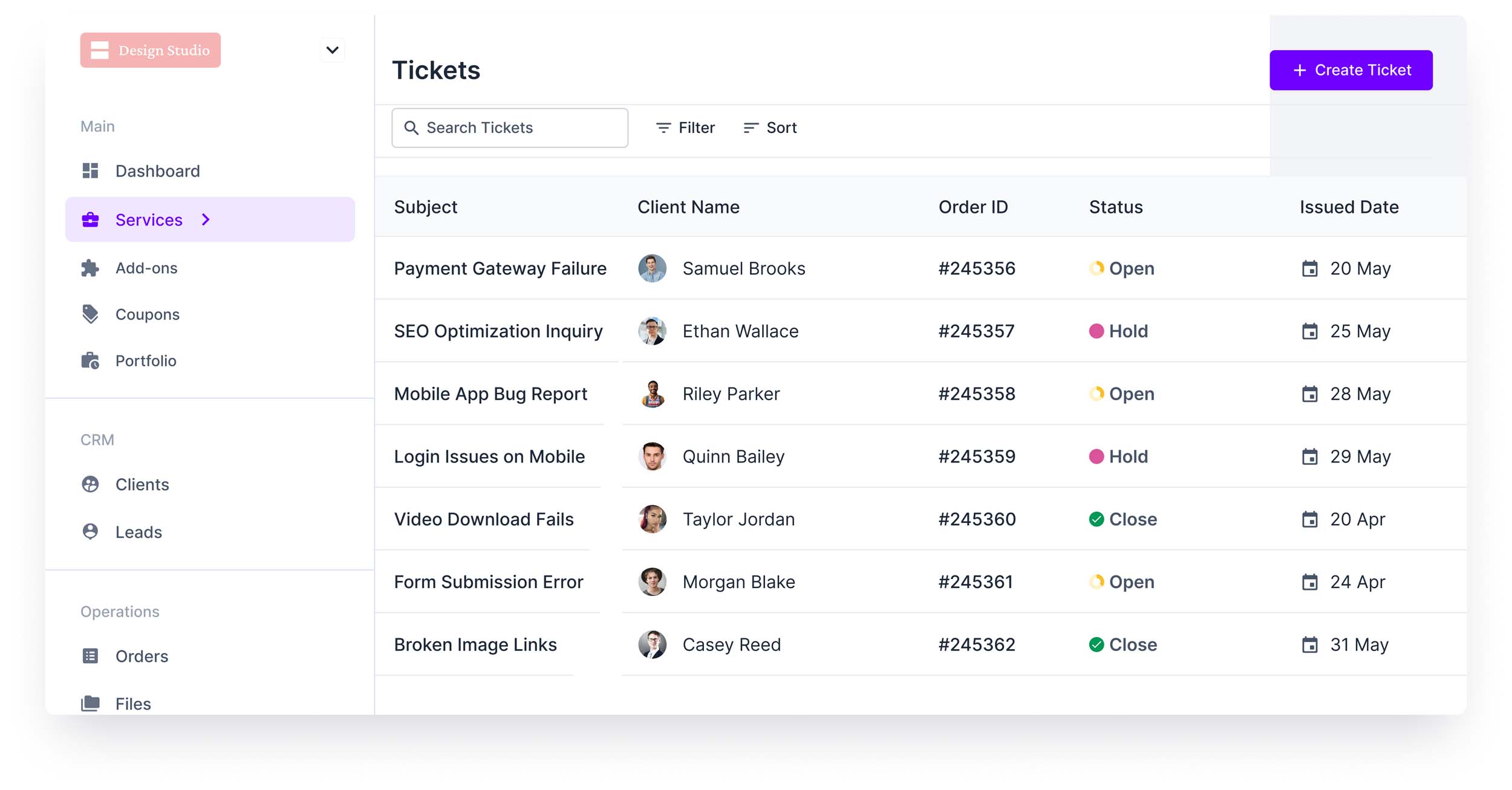Open the Filter options
This screenshot has width=1512, height=790.
[x=685, y=128]
